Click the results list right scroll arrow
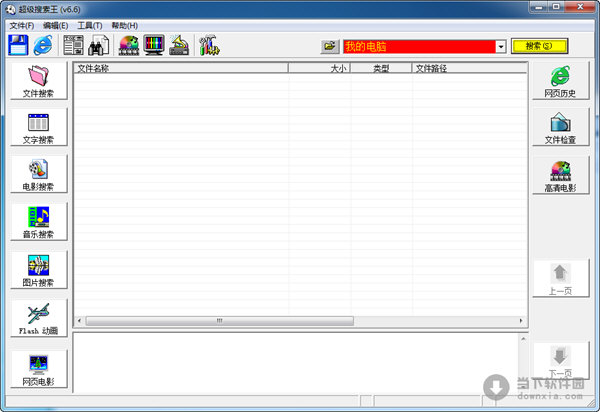The width and height of the screenshot is (600, 412). pos(521,321)
